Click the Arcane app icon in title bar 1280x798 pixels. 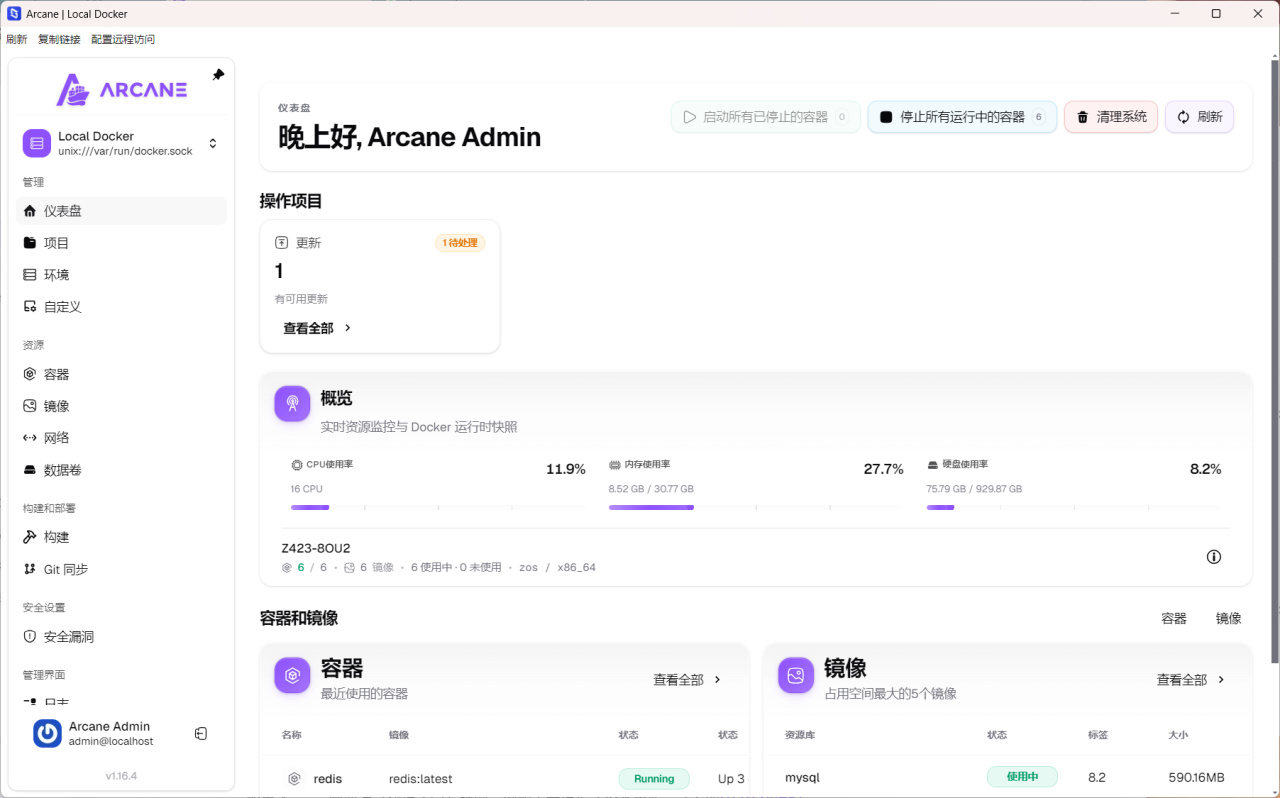click(x=14, y=14)
